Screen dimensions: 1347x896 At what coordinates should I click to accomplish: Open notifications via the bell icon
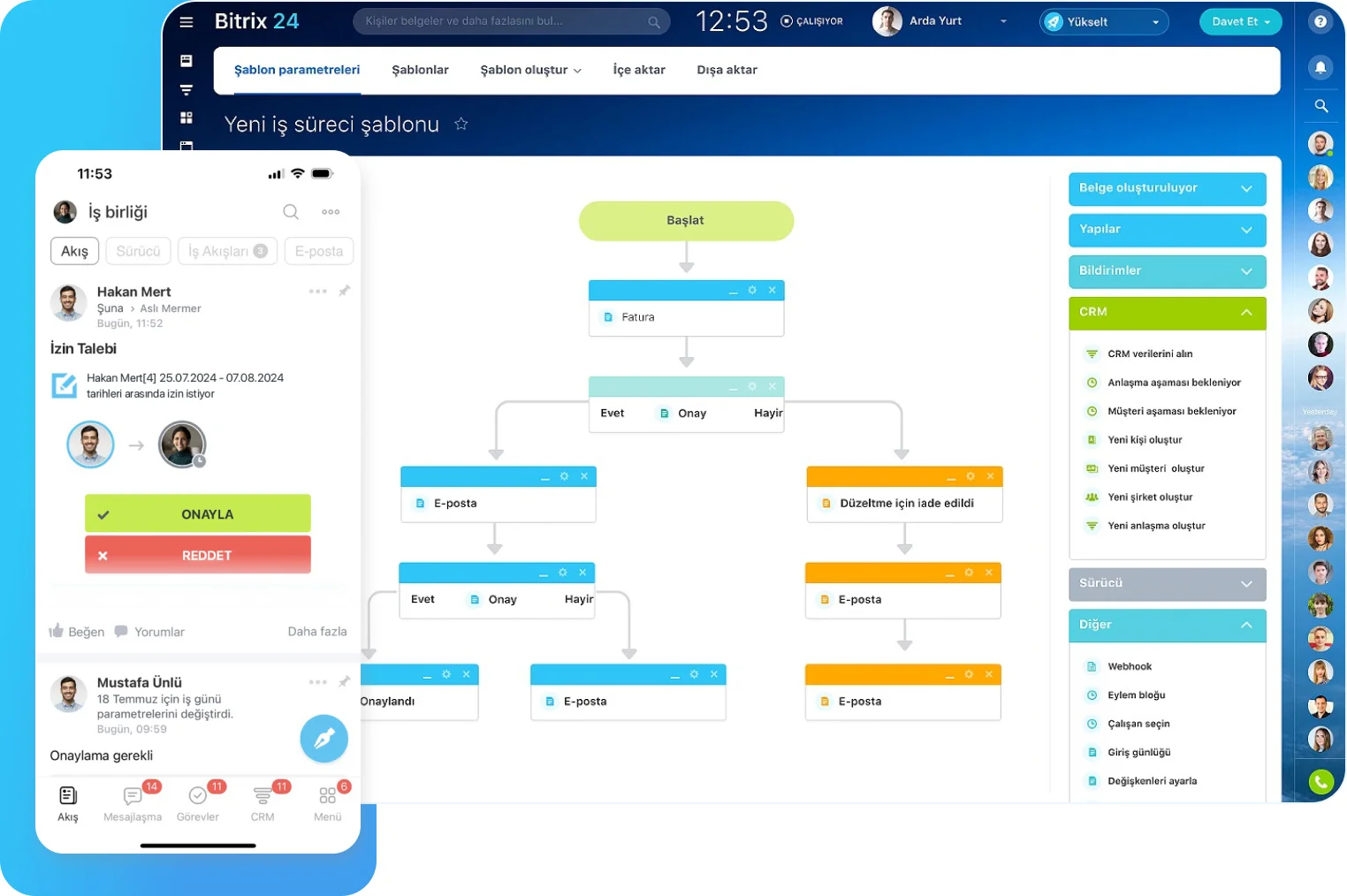point(1320,66)
